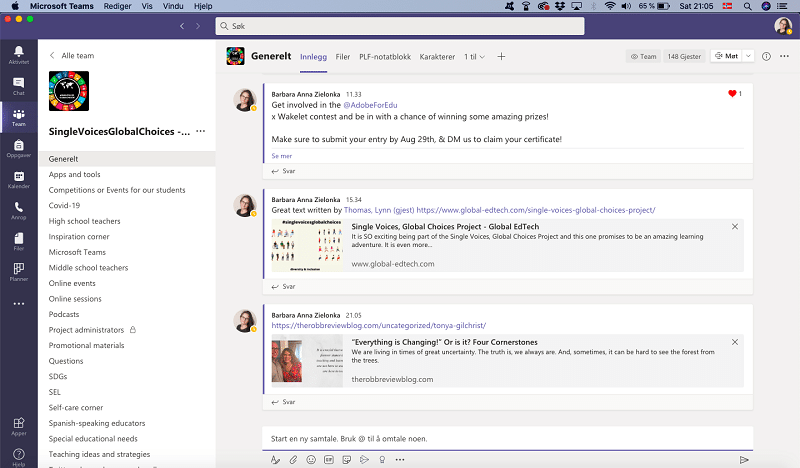The width and height of the screenshot is (800, 468).
Task: Click the heart reaction on first post
Action: pyautogui.click(x=732, y=94)
